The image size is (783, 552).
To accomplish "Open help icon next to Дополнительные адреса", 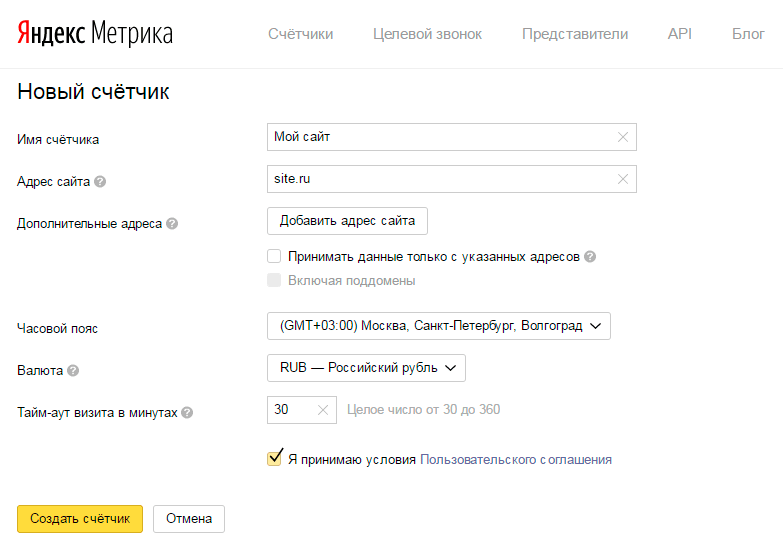I will (x=172, y=223).
